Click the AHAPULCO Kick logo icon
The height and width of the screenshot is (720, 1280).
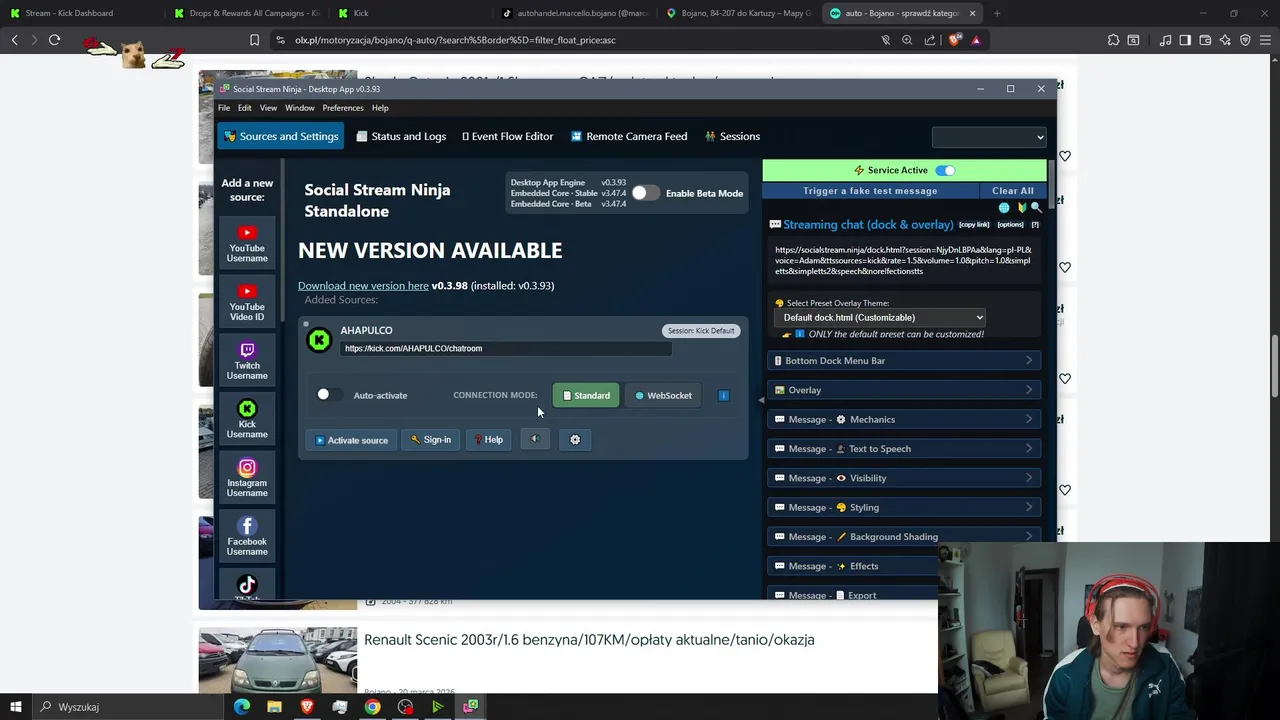pyautogui.click(x=319, y=340)
